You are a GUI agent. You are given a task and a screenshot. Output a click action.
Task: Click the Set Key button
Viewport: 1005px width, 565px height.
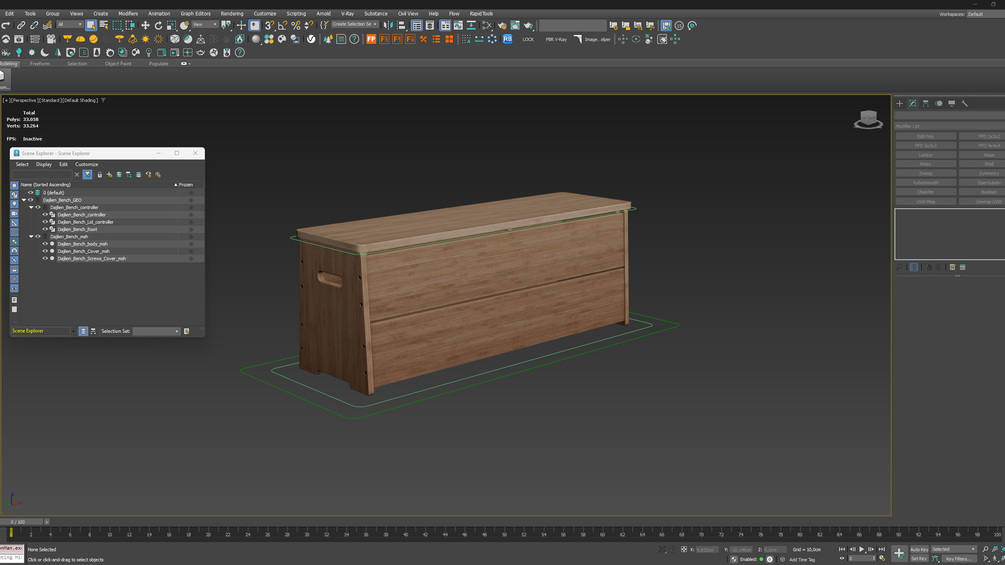(x=918, y=559)
